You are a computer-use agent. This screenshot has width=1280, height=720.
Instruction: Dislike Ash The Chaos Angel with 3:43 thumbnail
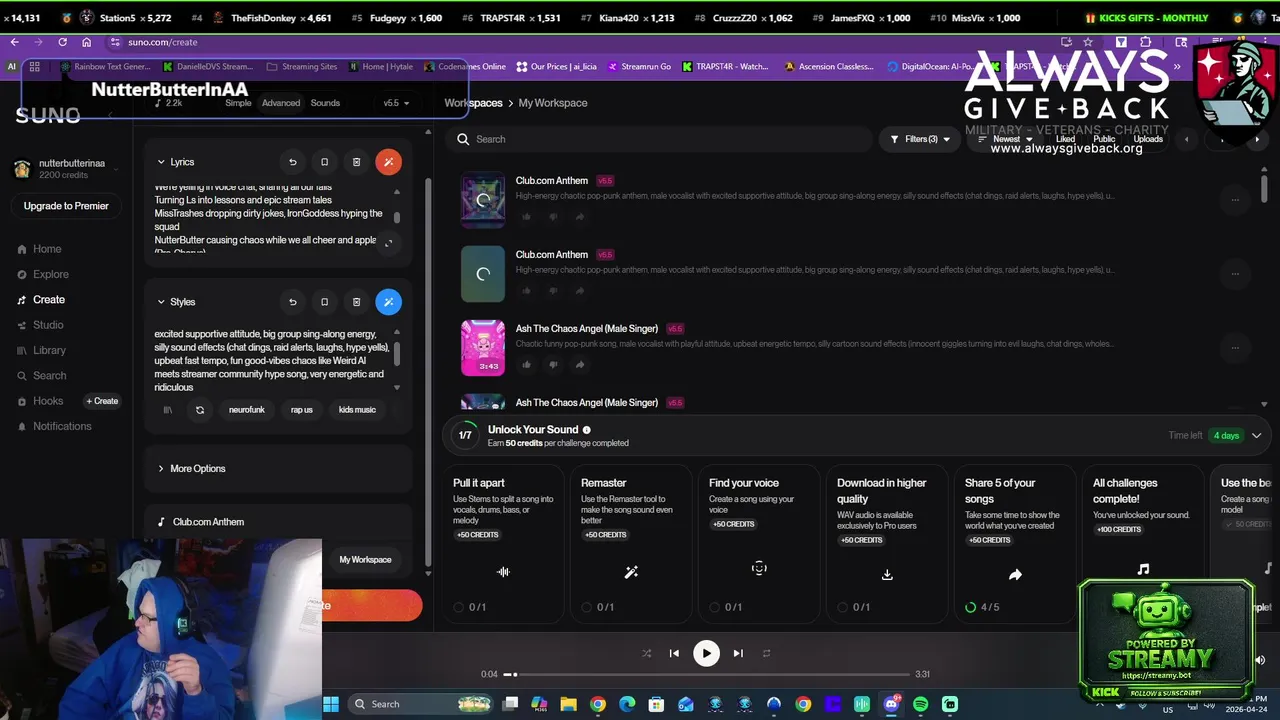pyautogui.click(x=553, y=365)
